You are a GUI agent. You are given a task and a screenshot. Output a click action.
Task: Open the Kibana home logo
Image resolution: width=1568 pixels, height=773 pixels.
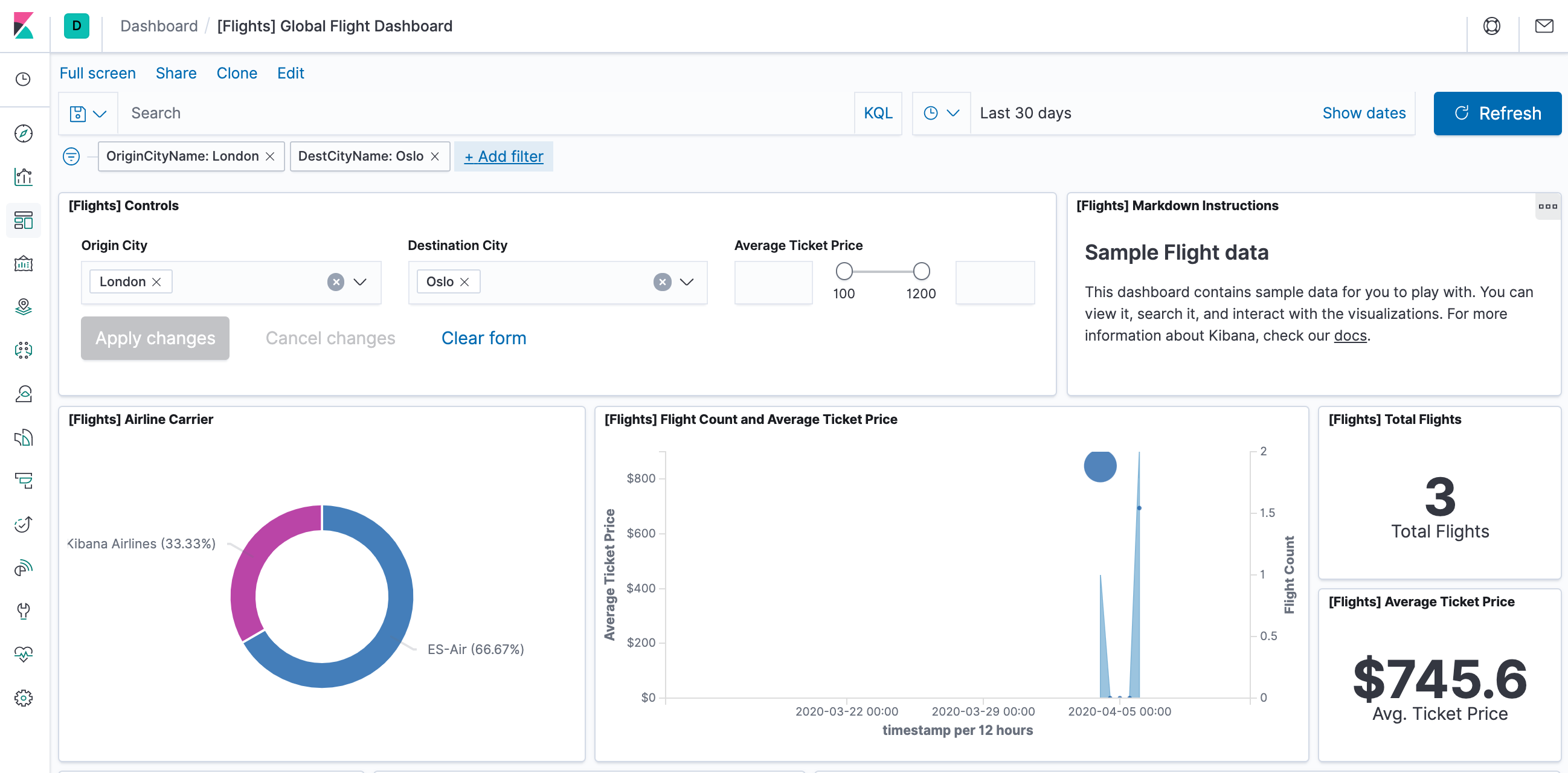tap(24, 25)
